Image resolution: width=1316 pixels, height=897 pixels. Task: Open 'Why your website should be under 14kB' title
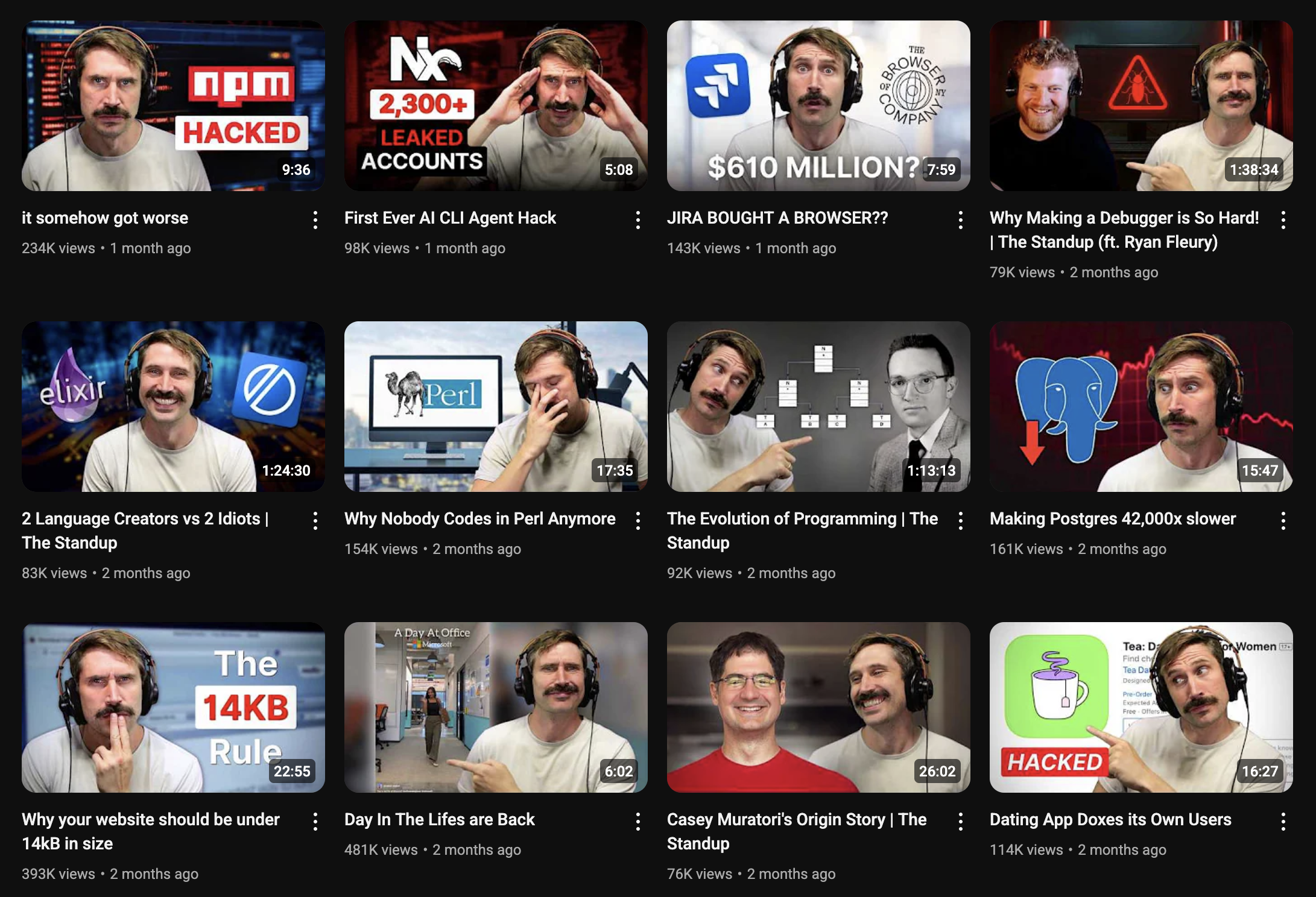(150, 831)
